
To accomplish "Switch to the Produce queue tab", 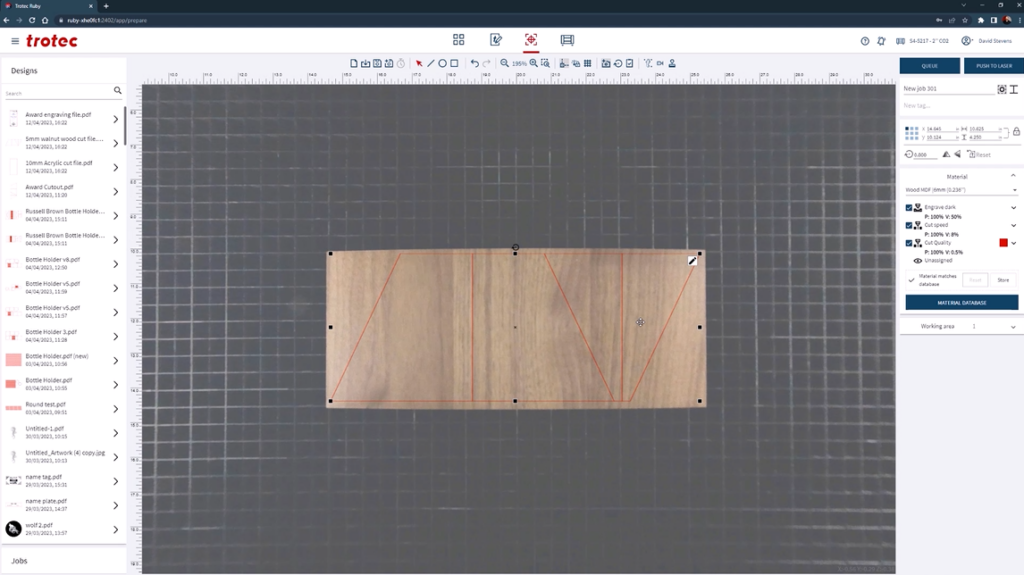I will coord(568,40).
